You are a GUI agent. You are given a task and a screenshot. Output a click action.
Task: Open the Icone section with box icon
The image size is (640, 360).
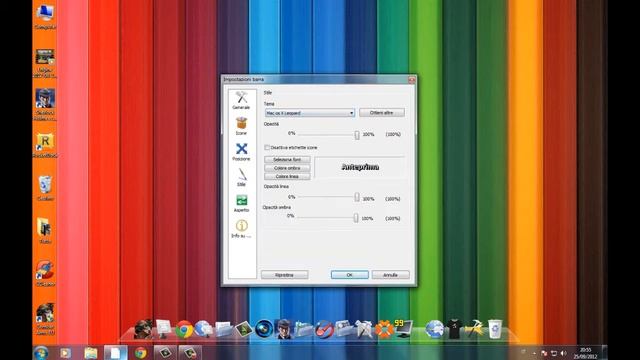tap(241, 126)
